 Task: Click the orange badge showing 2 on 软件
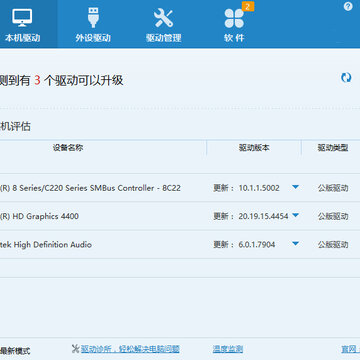point(248,6)
